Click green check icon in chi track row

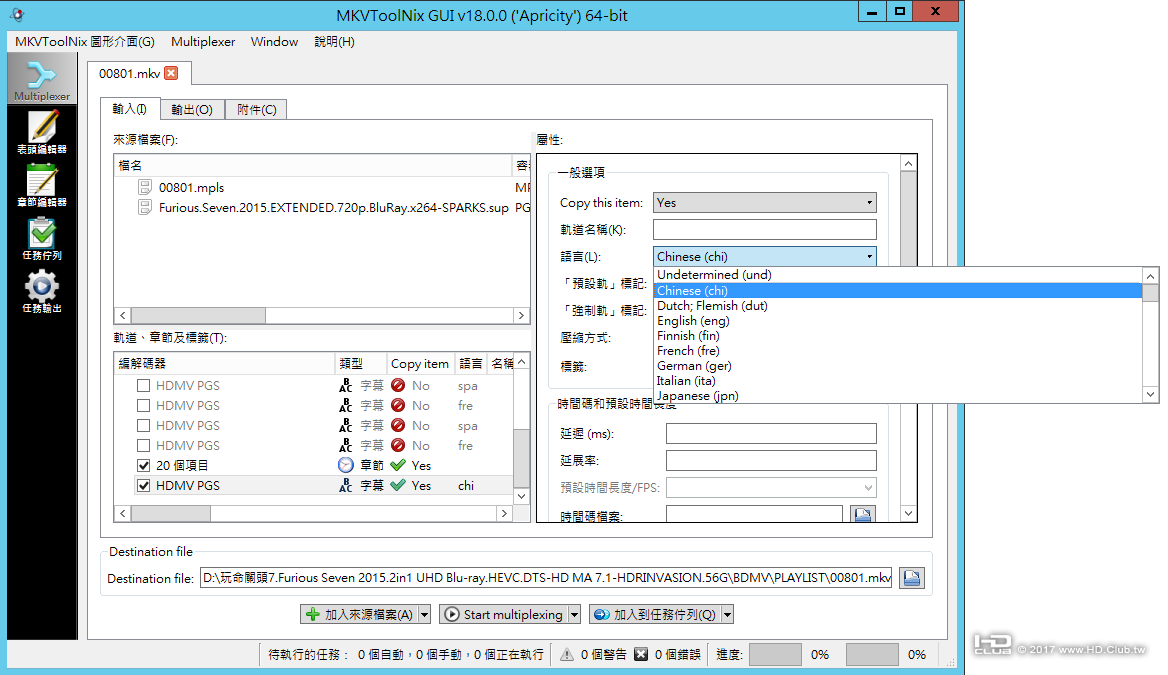point(398,485)
